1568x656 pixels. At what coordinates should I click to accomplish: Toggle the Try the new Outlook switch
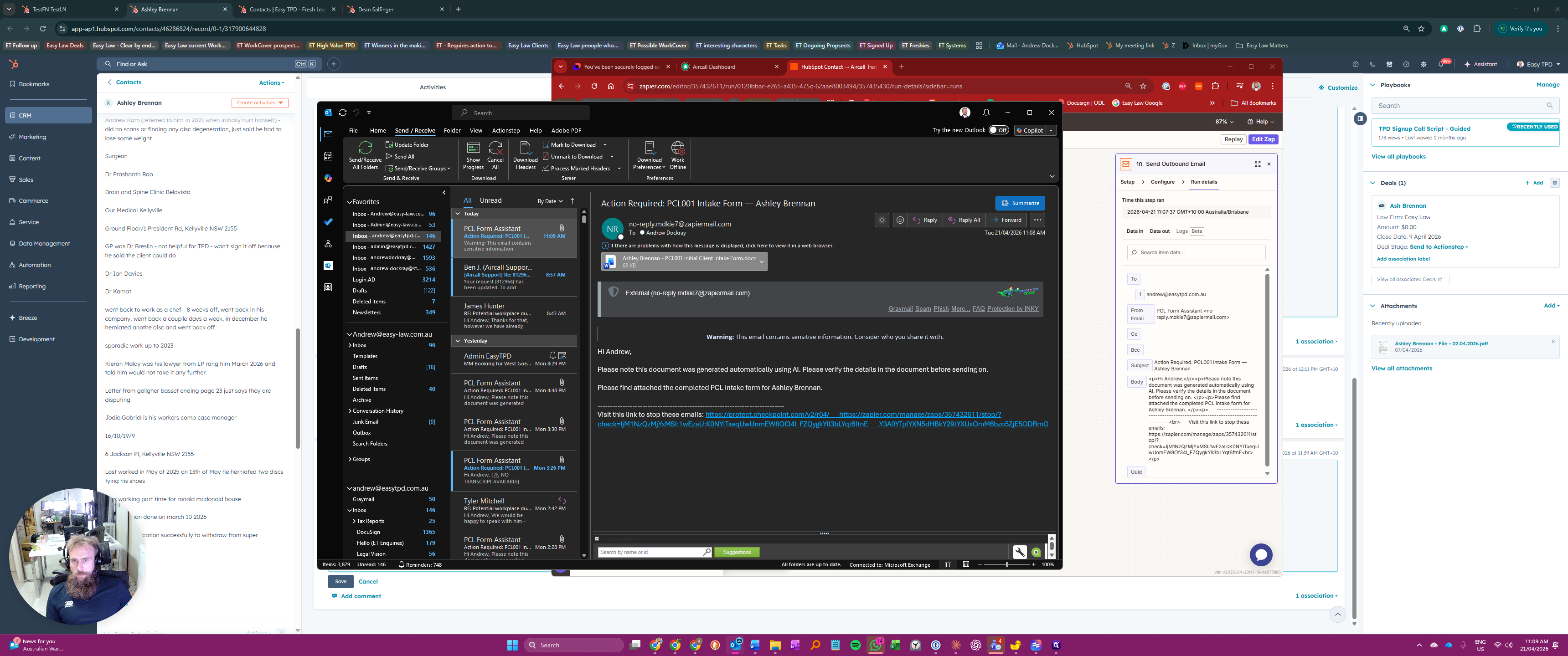[998, 130]
